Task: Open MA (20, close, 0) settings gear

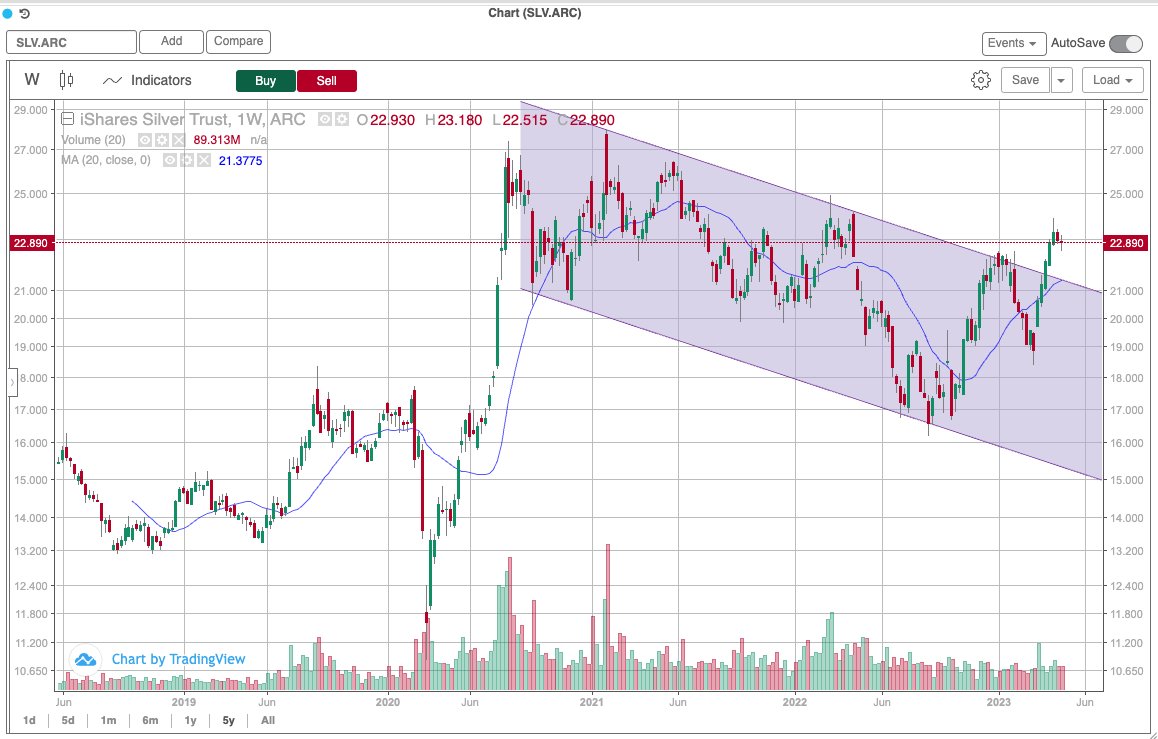Action: pyautogui.click(x=187, y=160)
